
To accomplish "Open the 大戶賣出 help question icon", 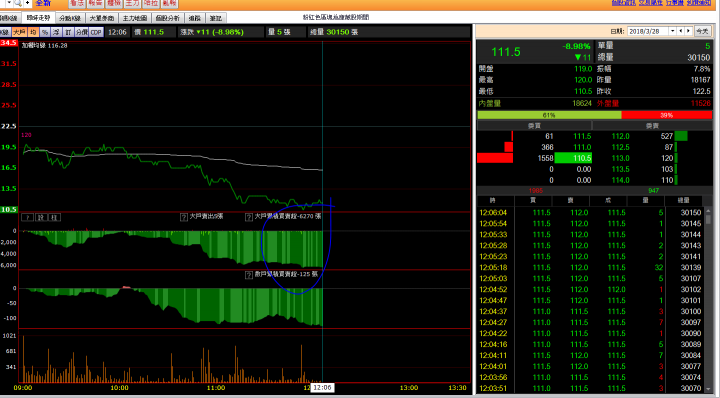I will [184, 217].
